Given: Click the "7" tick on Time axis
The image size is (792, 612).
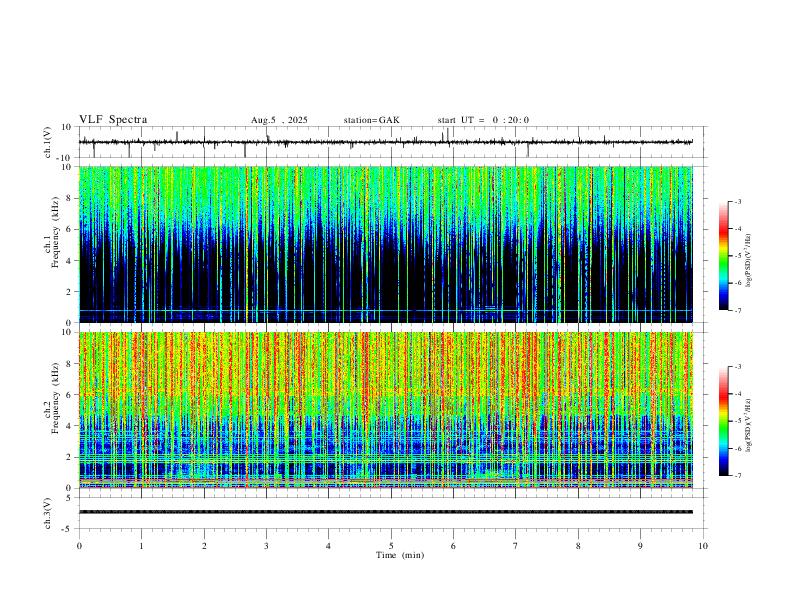Looking at the screenshot, I should pos(516,546).
